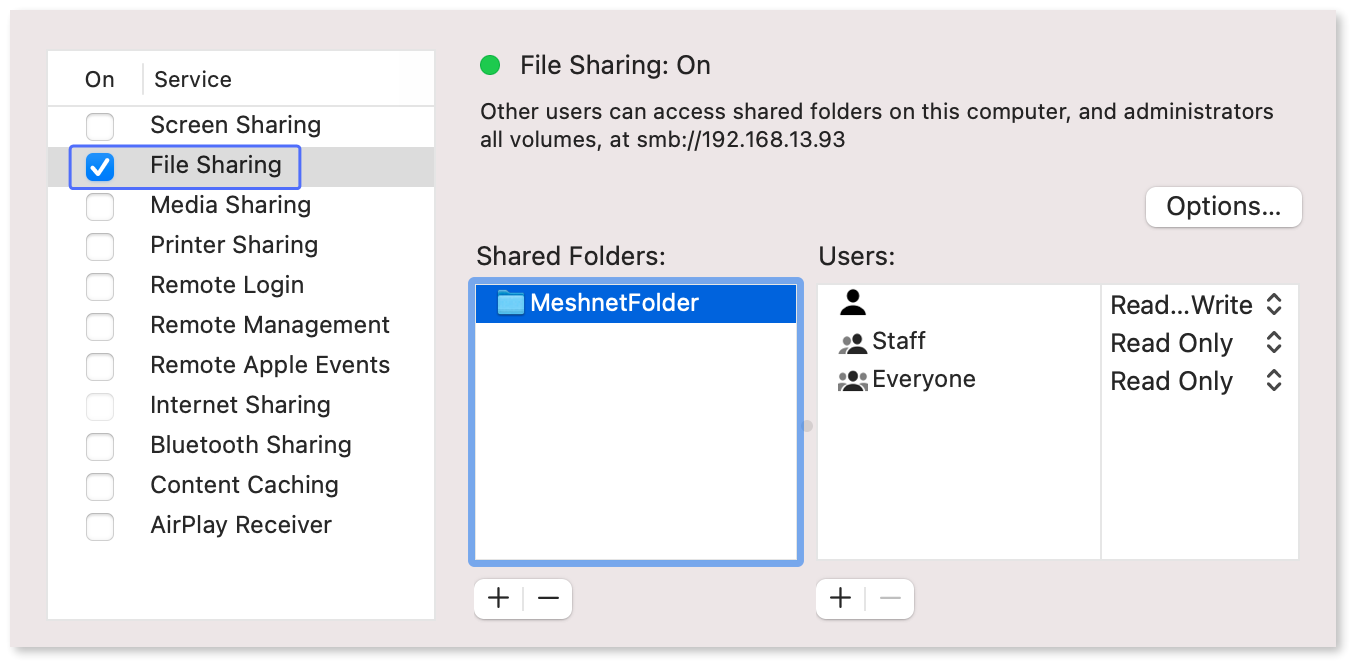Image resolution: width=1351 pixels, height=662 pixels.
Task: Add a new shared folder with the plus button
Action: click(x=497, y=598)
